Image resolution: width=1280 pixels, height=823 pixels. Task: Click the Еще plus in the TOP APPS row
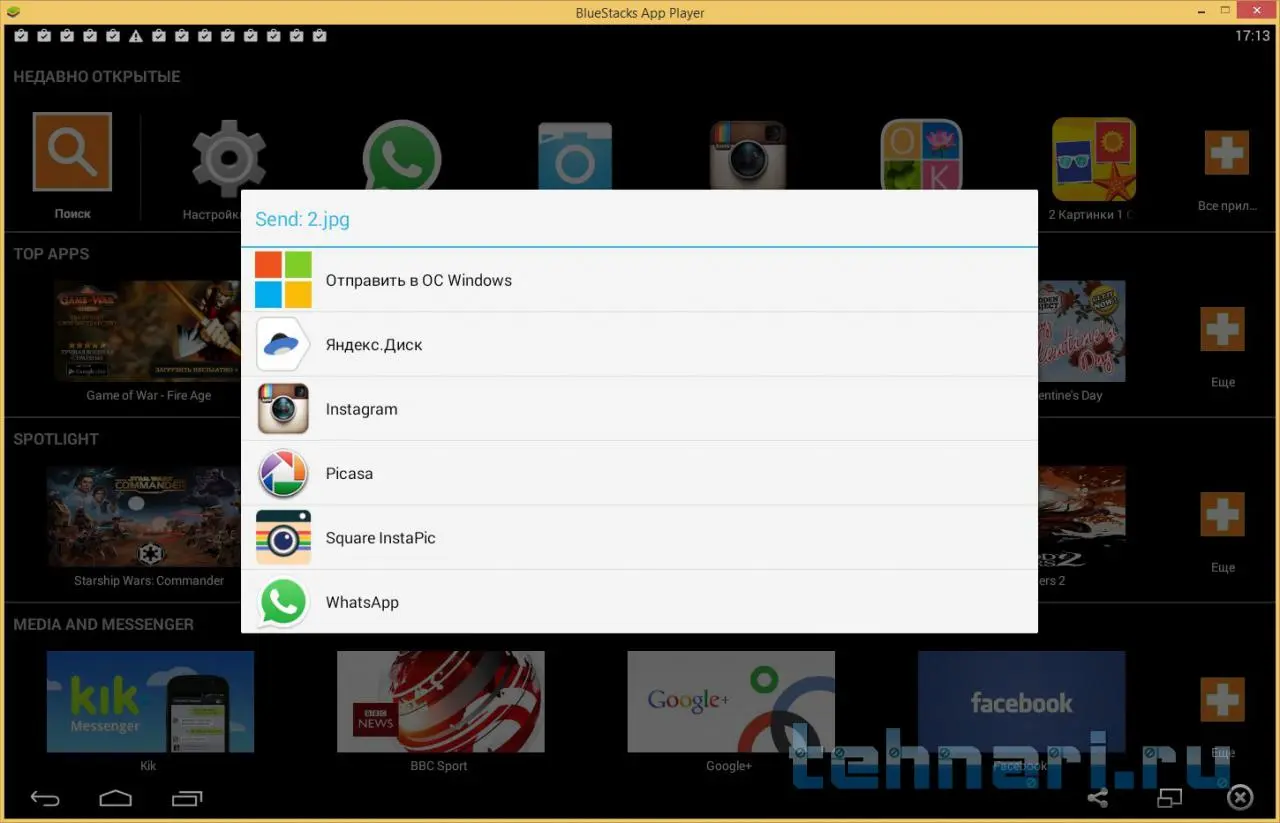[x=1222, y=329]
